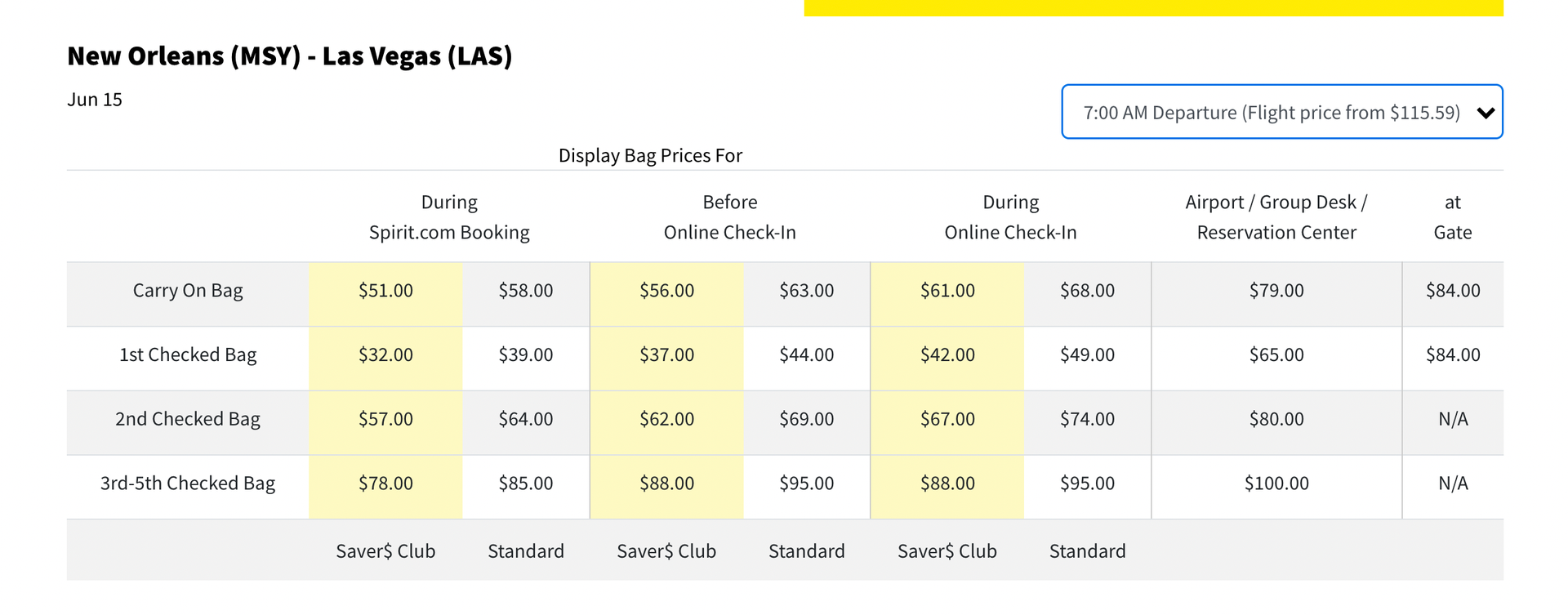1568x615 pixels.
Task: Click the $100.00 3rd-5th bag Airport price
Action: (1276, 483)
